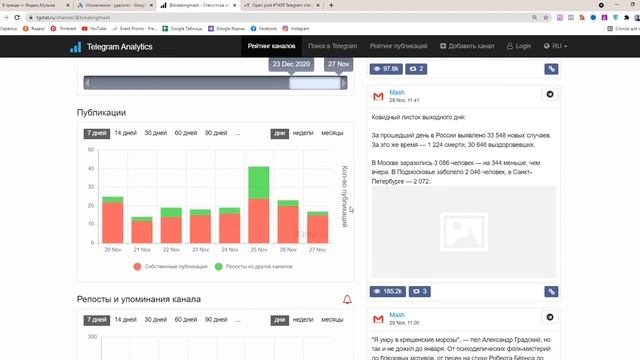Group Репосты chart by месяцы
Screen dimensions: 640x360
tap(332, 320)
